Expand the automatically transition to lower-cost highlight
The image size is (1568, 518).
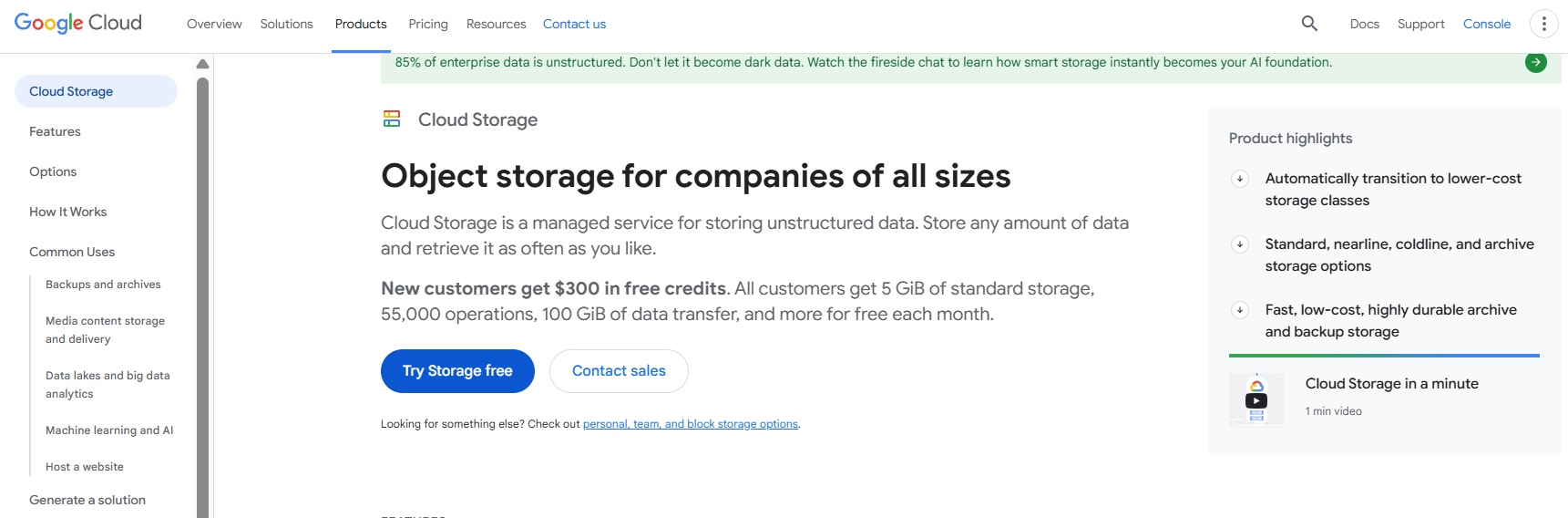coord(1240,179)
